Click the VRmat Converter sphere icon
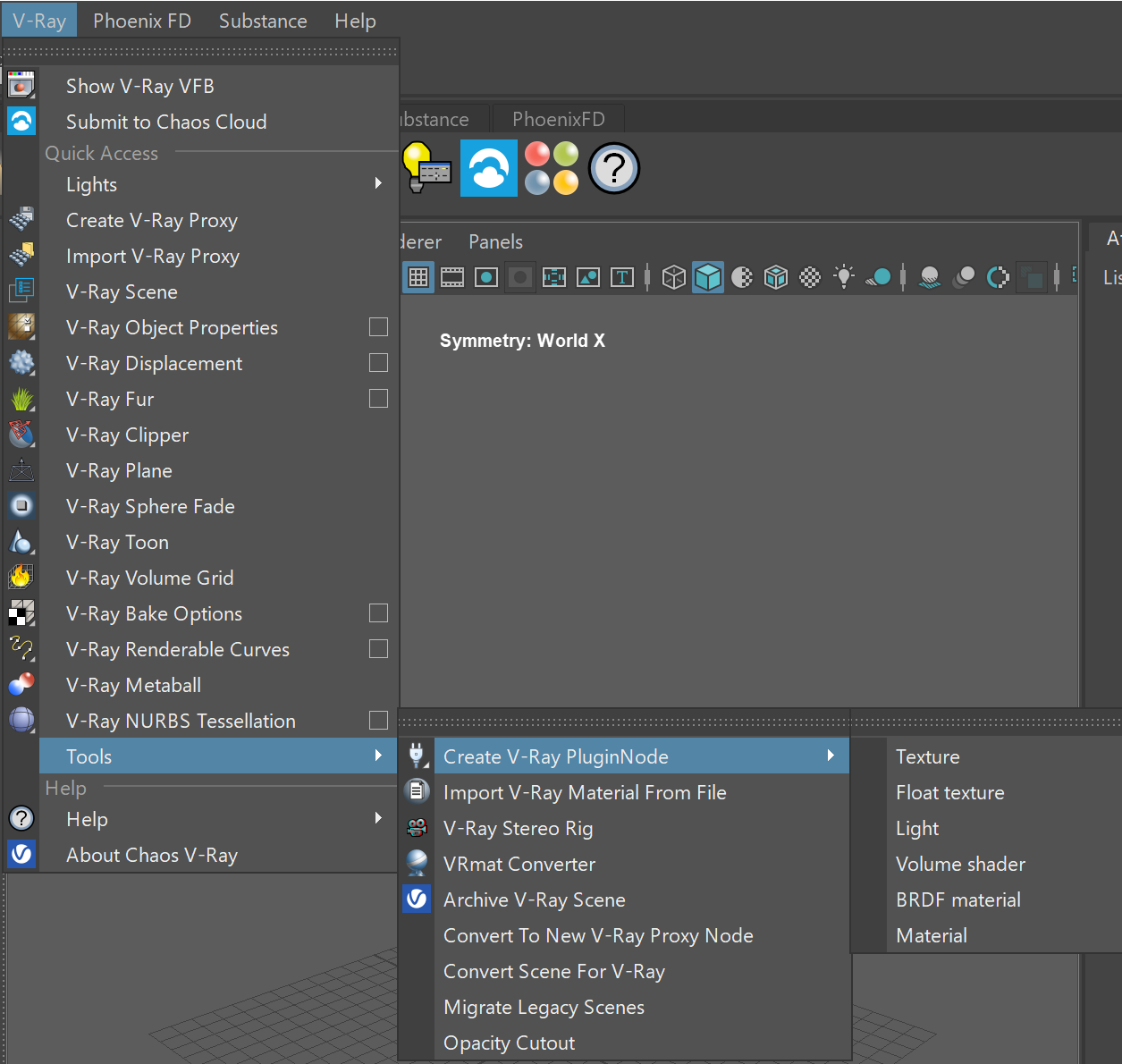Viewport: 1122px width, 1064px height. click(x=417, y=863)
